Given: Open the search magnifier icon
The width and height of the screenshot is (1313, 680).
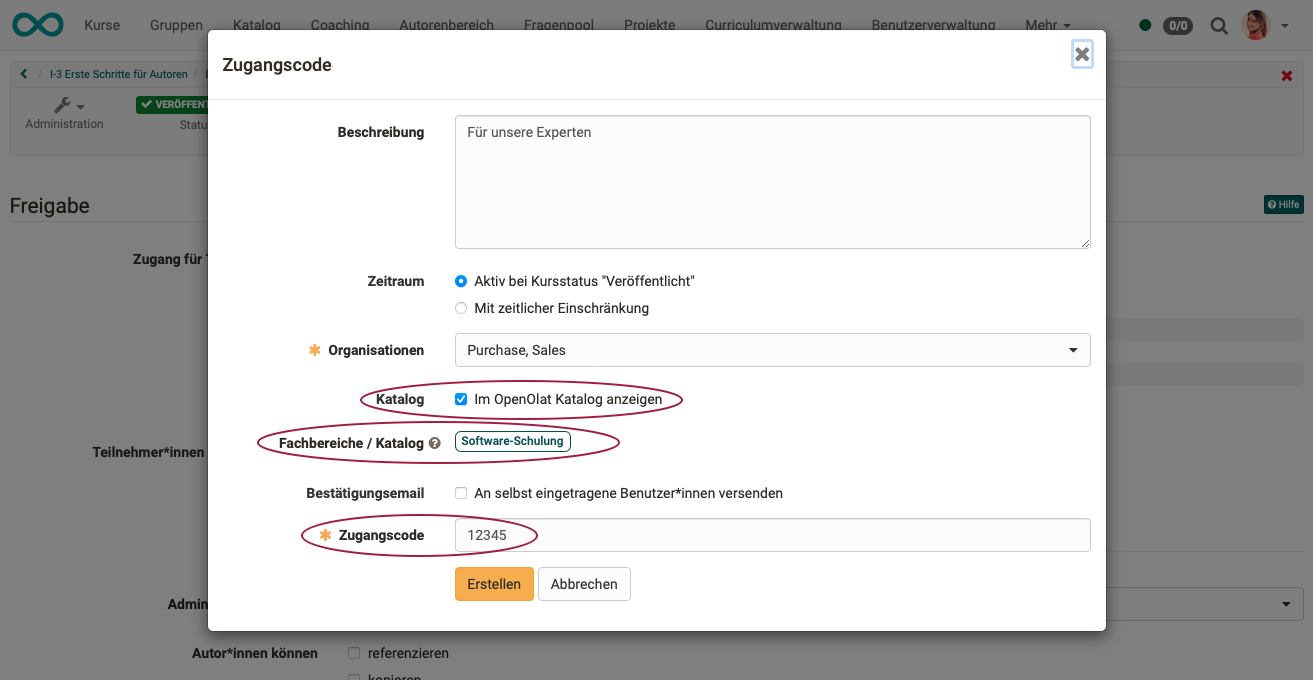Looking at the screenshot, I should click(x=1219, y=26).
